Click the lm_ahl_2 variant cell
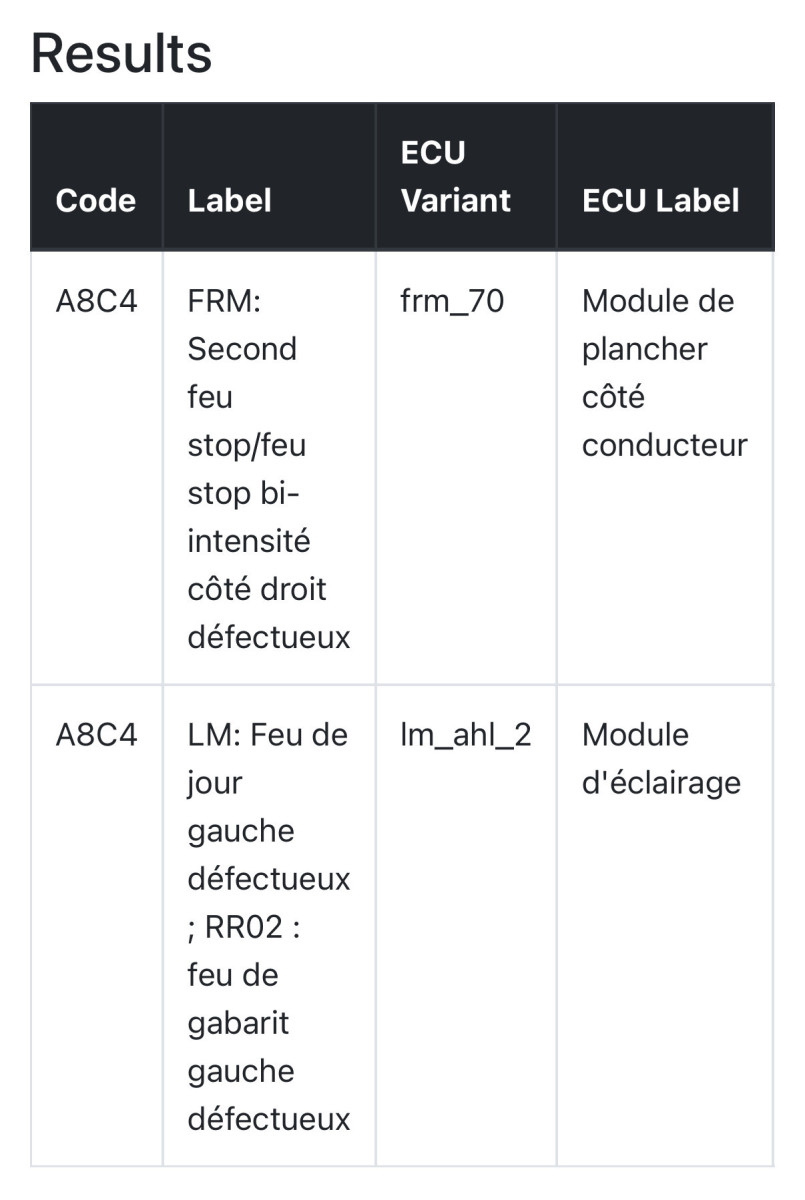The image size is (805, 1200). (465, 735)
